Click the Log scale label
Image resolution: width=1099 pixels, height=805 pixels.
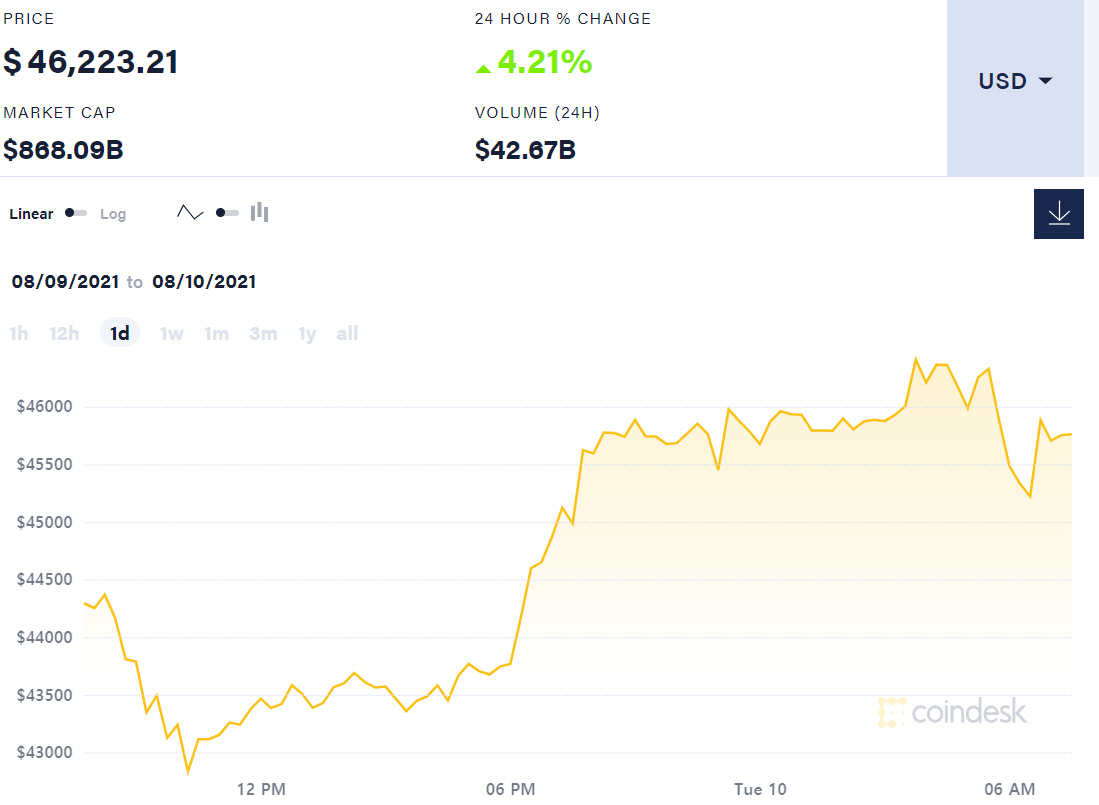coord(113,214)
